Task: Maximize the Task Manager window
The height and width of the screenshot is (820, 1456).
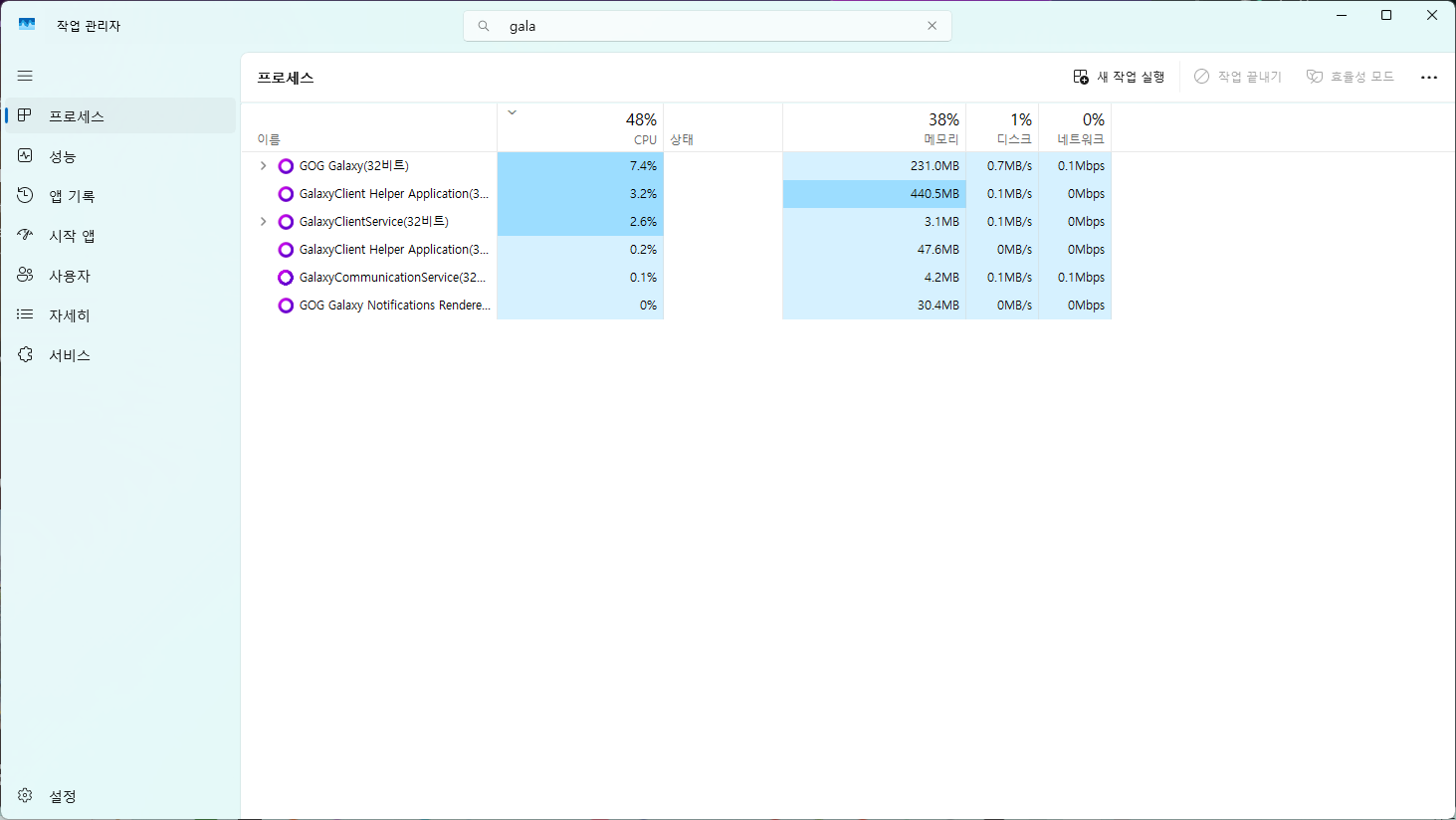Action: pyautogui.click(x=1386, y=15)
